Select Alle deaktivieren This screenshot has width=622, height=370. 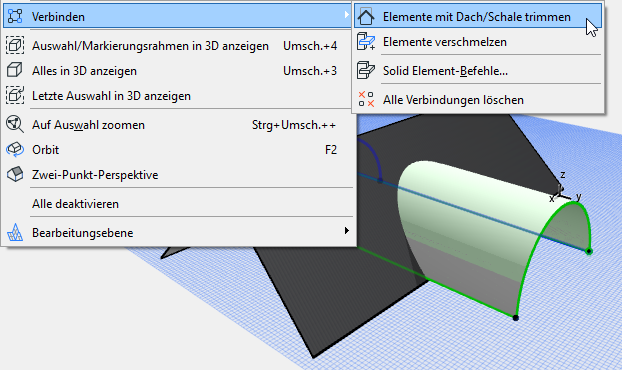pos(177,204)
